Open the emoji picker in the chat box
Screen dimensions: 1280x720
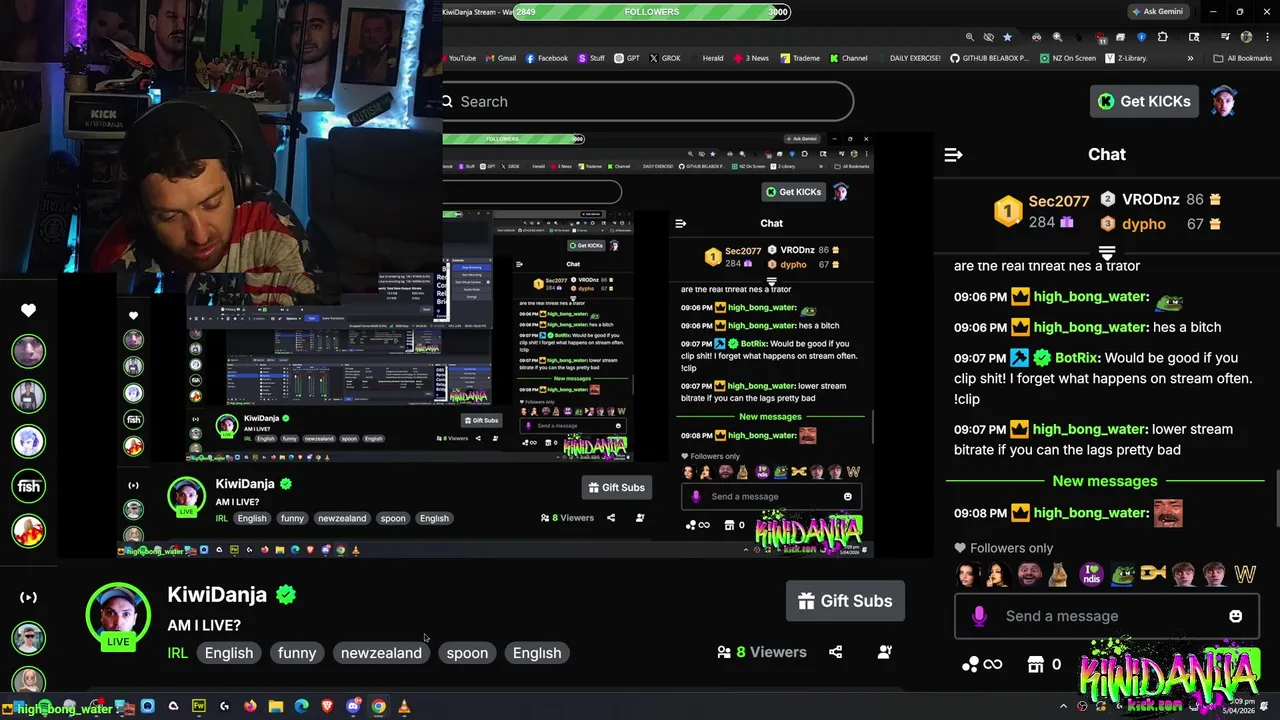point(1235,616)
